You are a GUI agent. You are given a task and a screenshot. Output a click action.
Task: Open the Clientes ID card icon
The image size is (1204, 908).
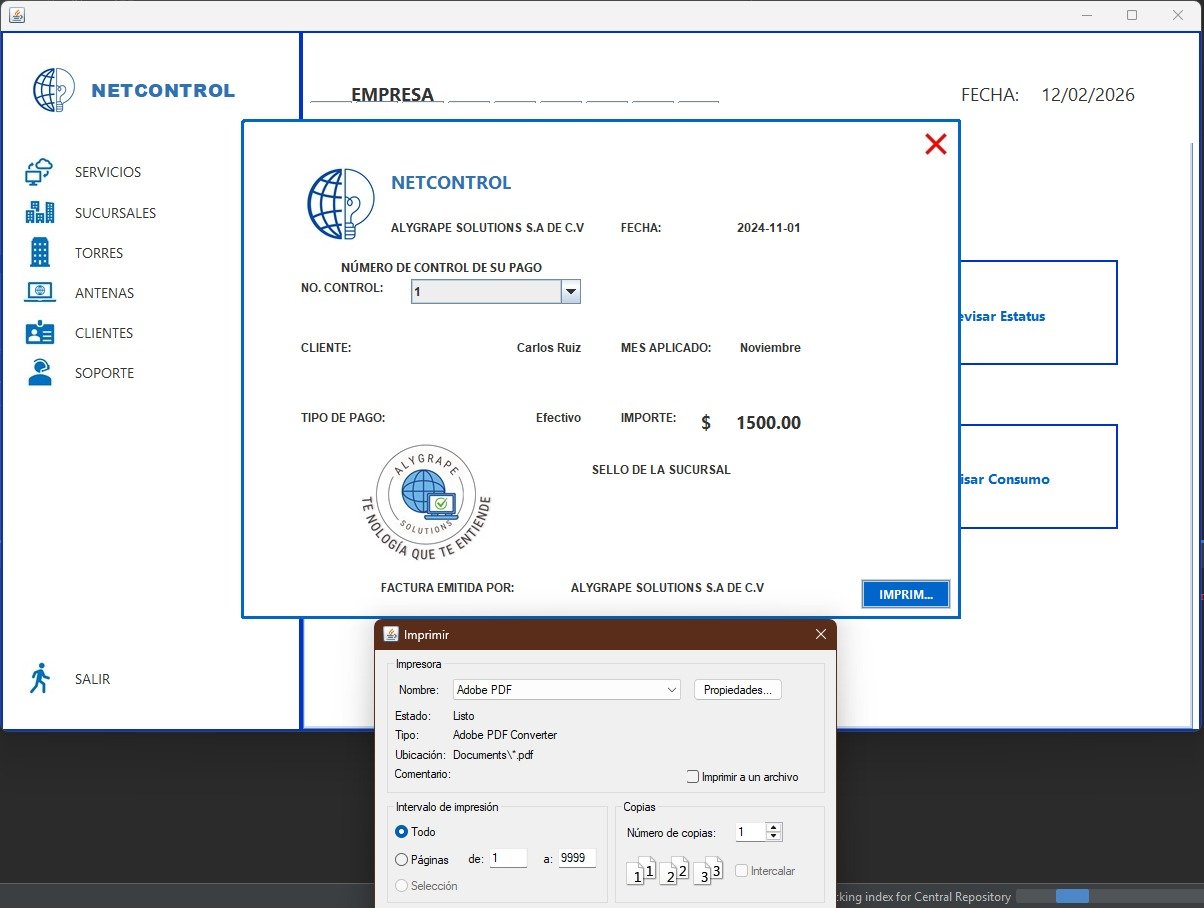pos(40,332)
